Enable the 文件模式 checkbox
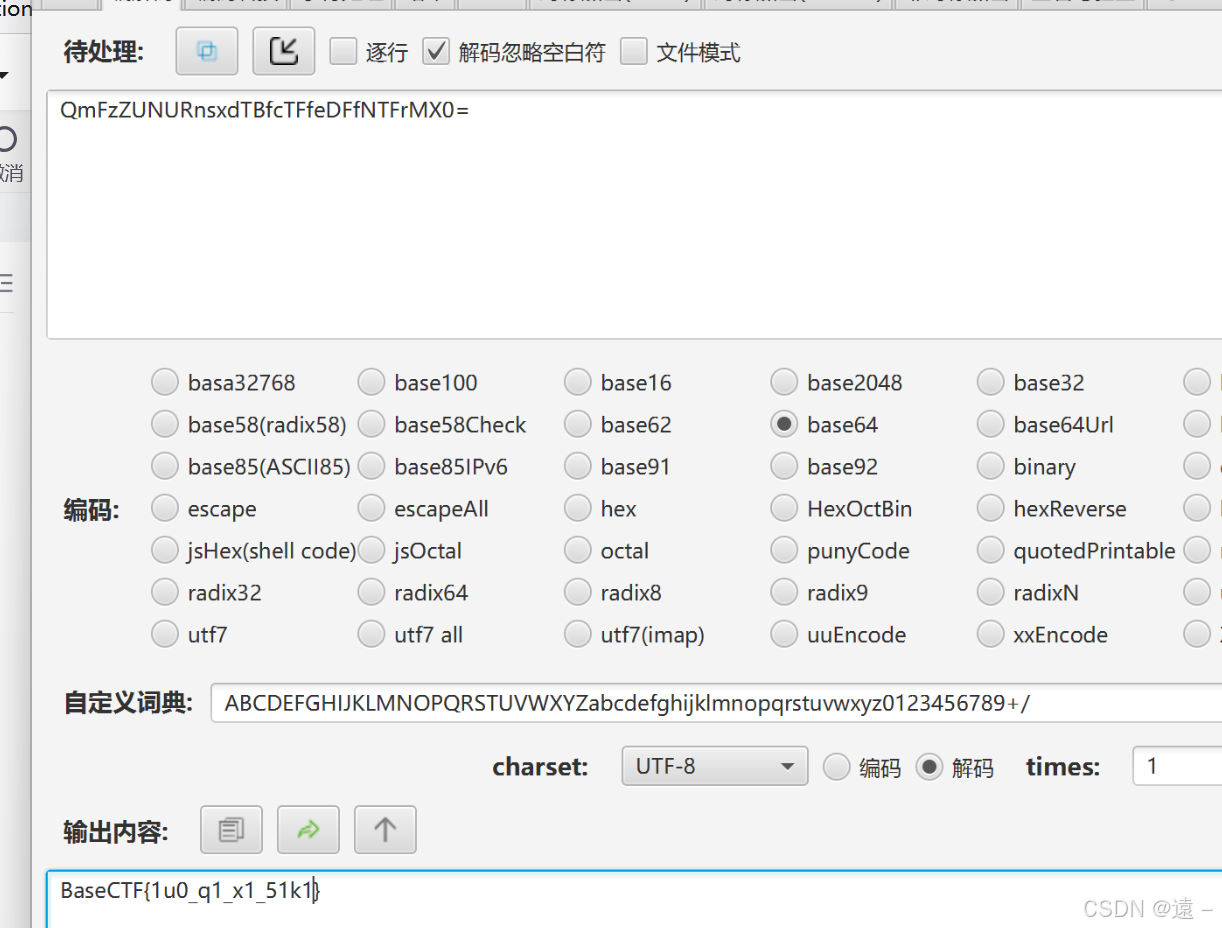This screenshot has width=1222, height=928. pyautogui.click(x=634, y=51)
